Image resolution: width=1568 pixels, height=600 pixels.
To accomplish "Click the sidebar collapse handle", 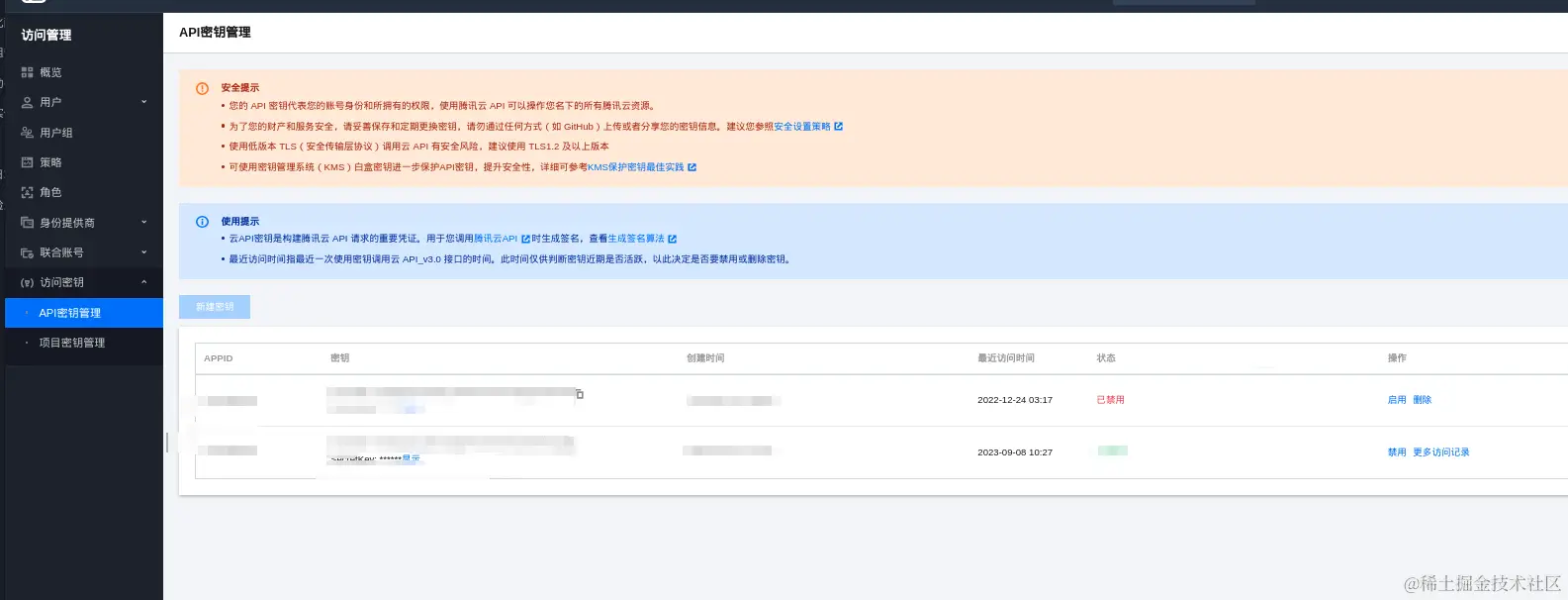I will point(167,443).
